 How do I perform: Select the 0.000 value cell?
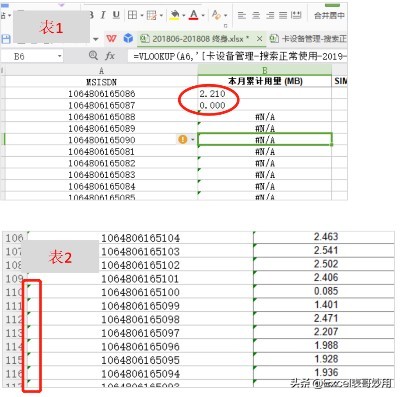(x=265, y=105)
